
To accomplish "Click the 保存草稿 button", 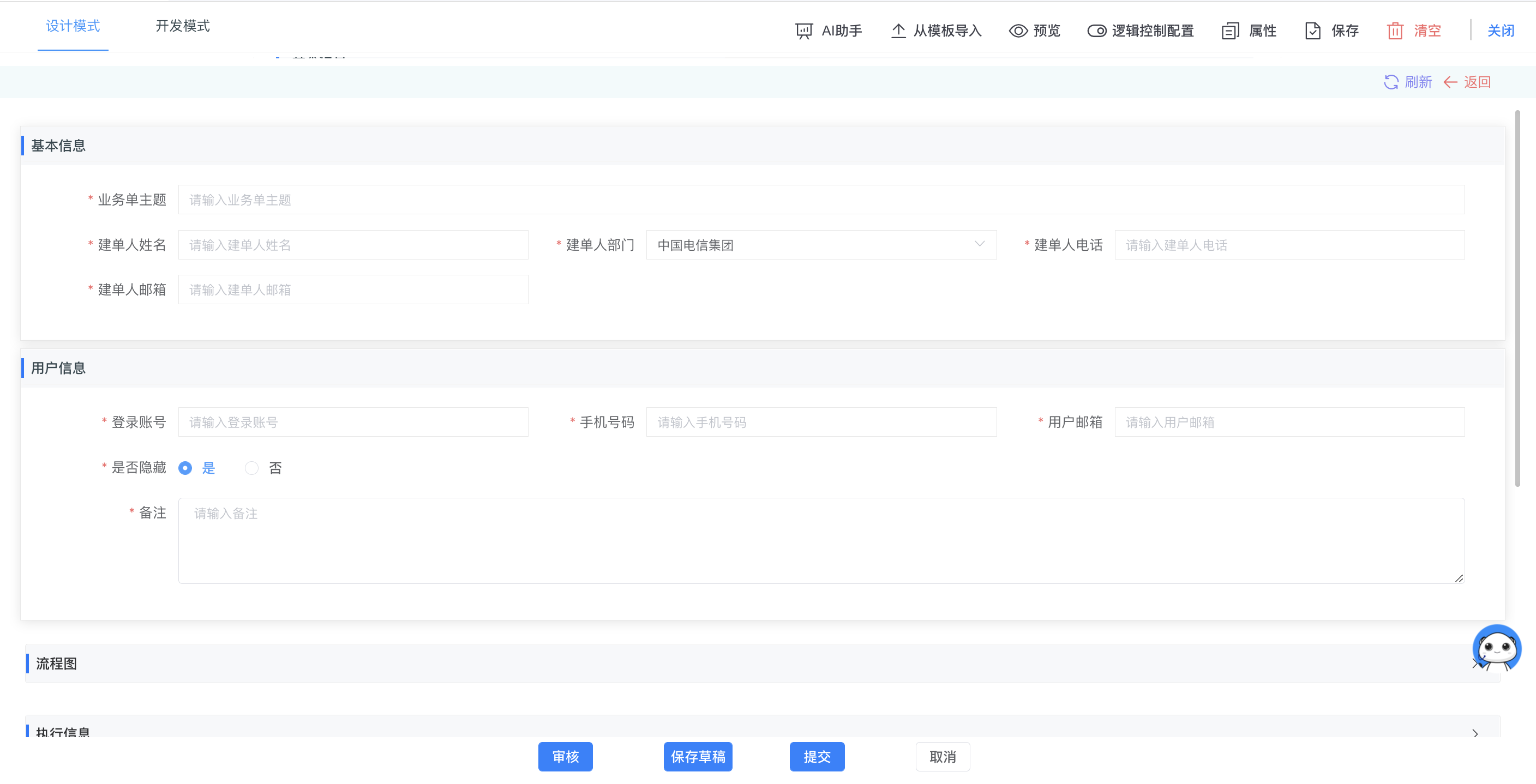I will [698, 757].
